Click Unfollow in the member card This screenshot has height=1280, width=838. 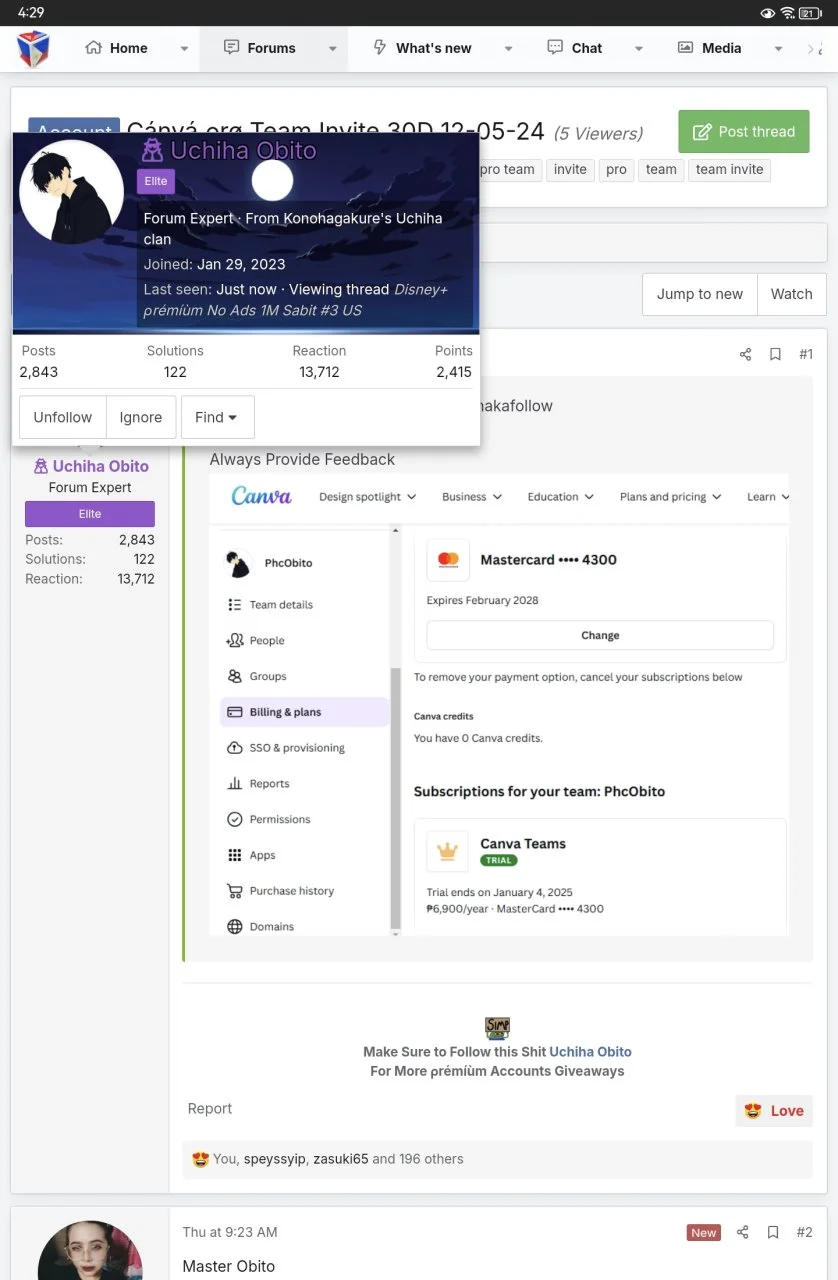63,417
